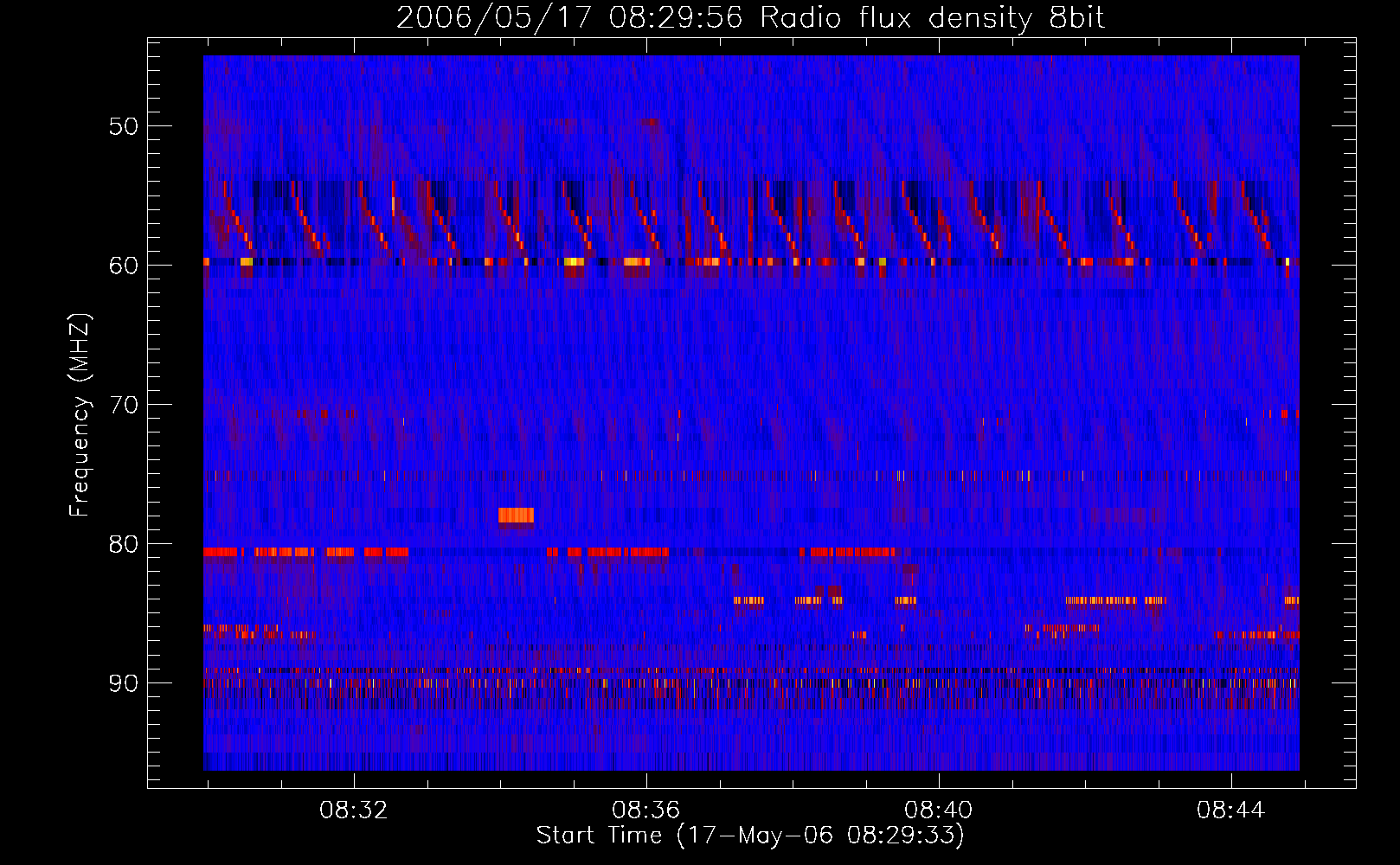The width and height of the screenshot is (1400, 865).
Task: Click the orange burst block near 78 MHz
Action: click(516, 516)
